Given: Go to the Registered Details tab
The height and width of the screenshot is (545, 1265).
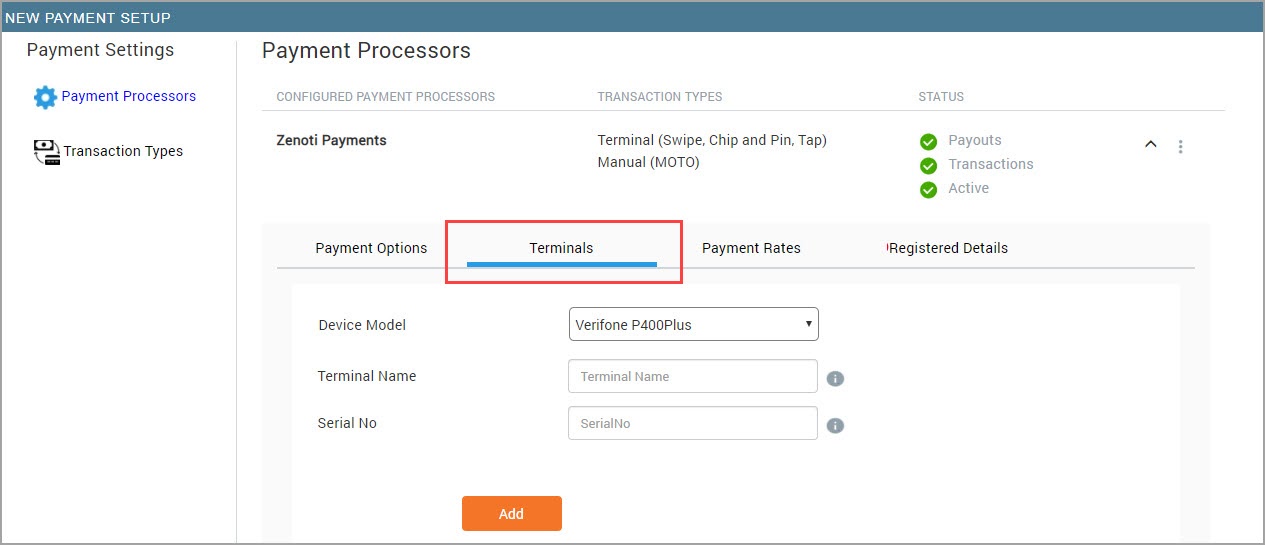Looking at the screenshot, I should click(948, 248).
